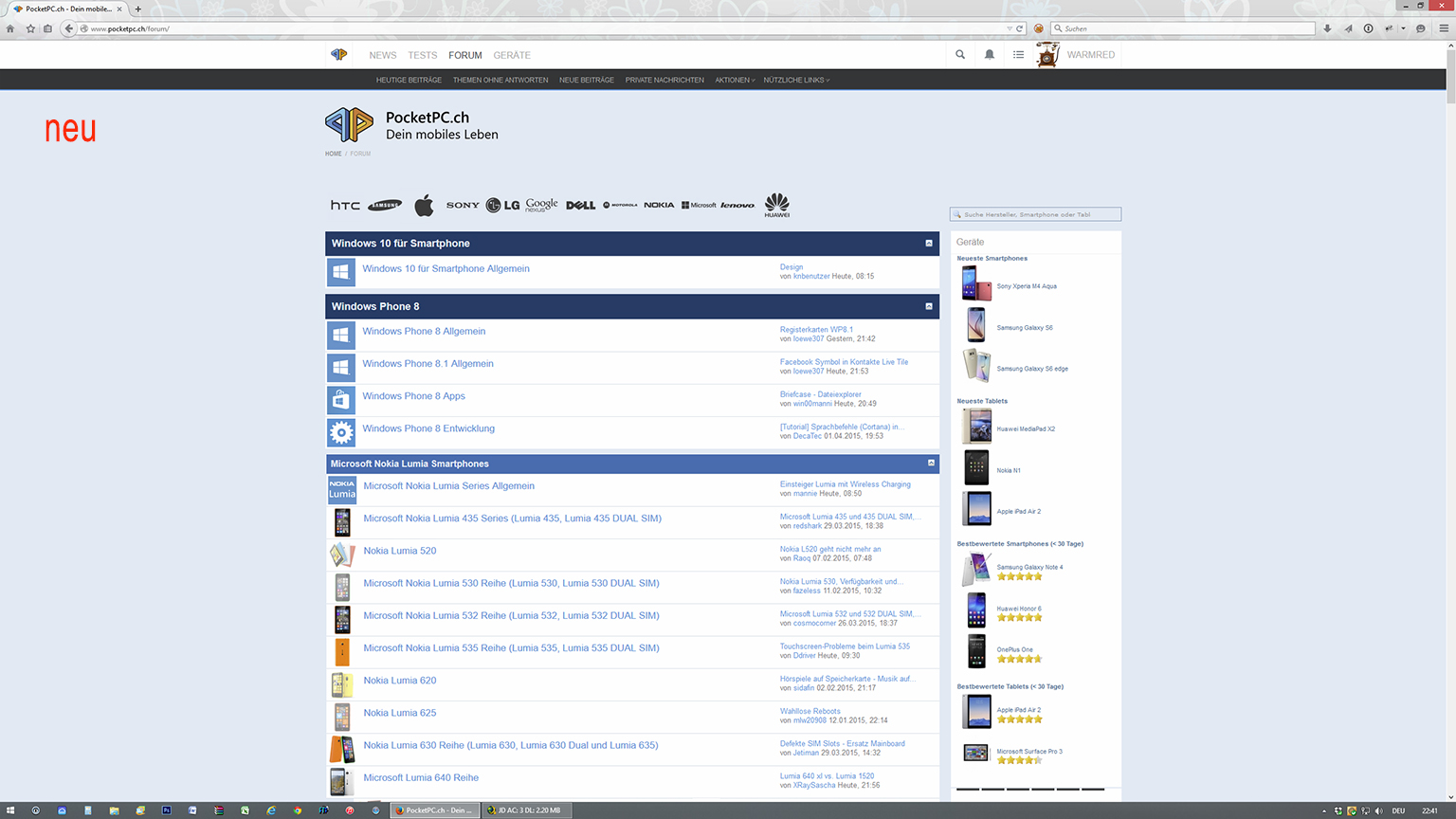Click the browser home icon

tap(10, 28)
